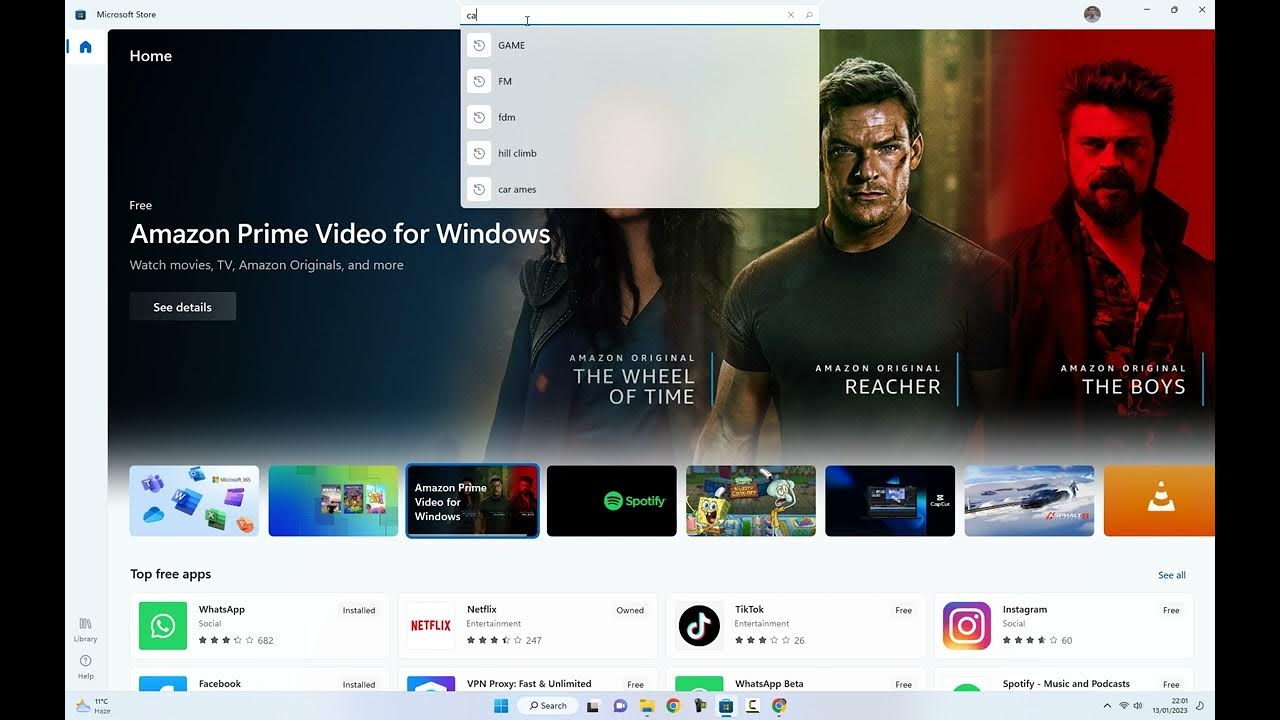Image resolution: width=1280 pixels, height=720 pixels.
Task: Select the GAME search suggestion
Action: pos(639,45)
